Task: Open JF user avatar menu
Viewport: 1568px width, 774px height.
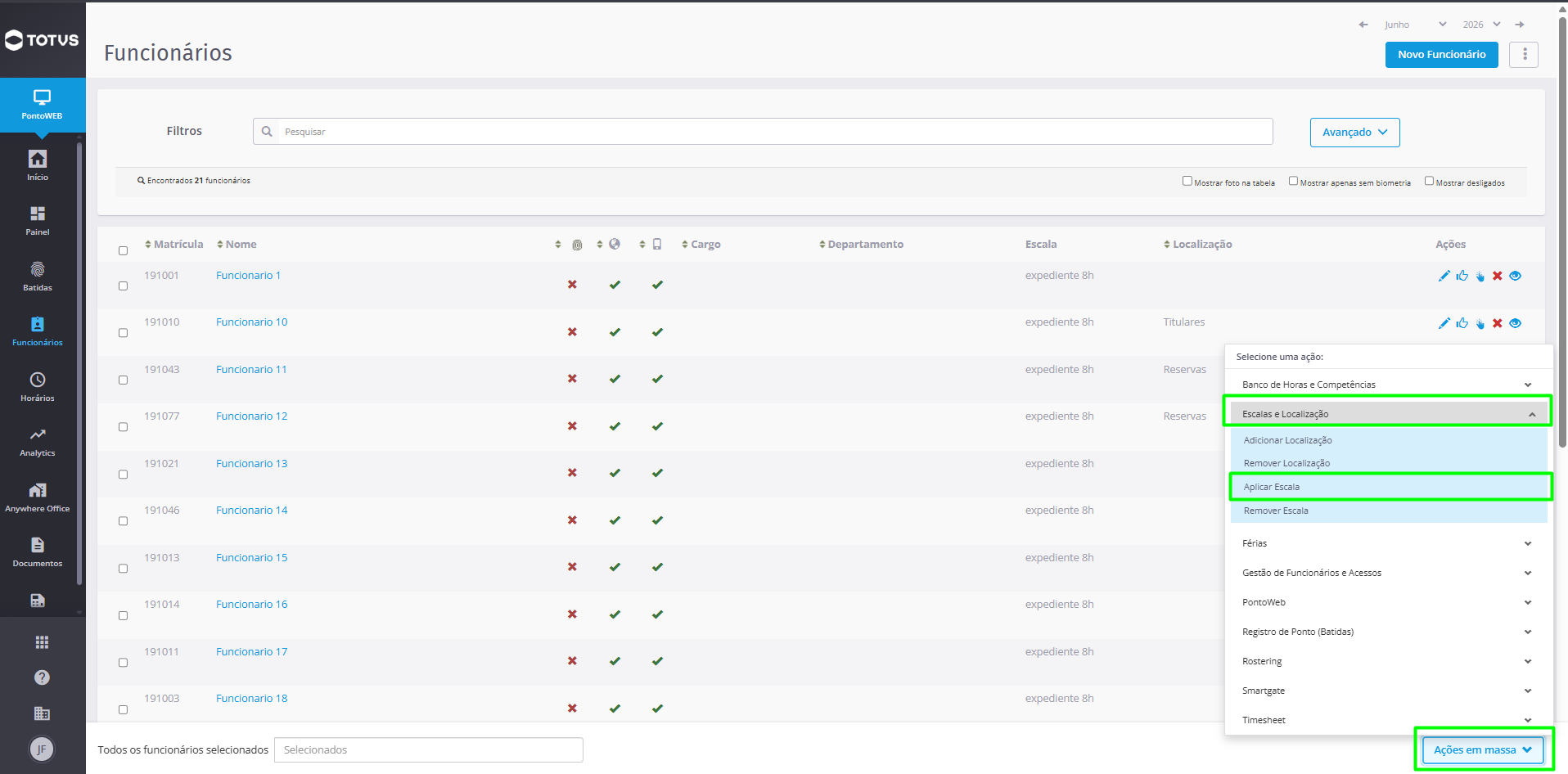Action: [42, 749]
